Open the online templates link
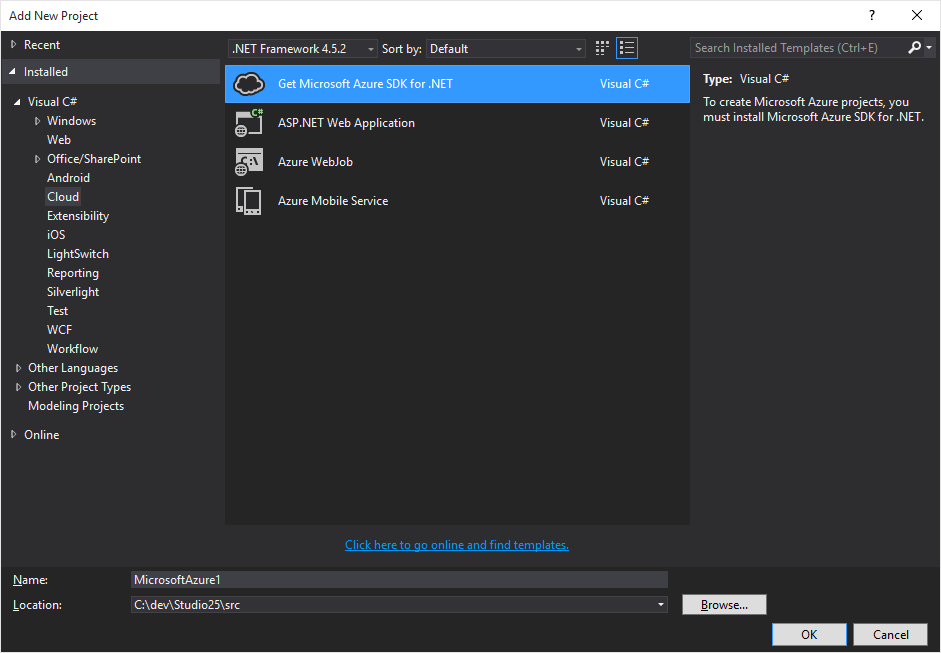The image size is (941, 653). [457, 545]
